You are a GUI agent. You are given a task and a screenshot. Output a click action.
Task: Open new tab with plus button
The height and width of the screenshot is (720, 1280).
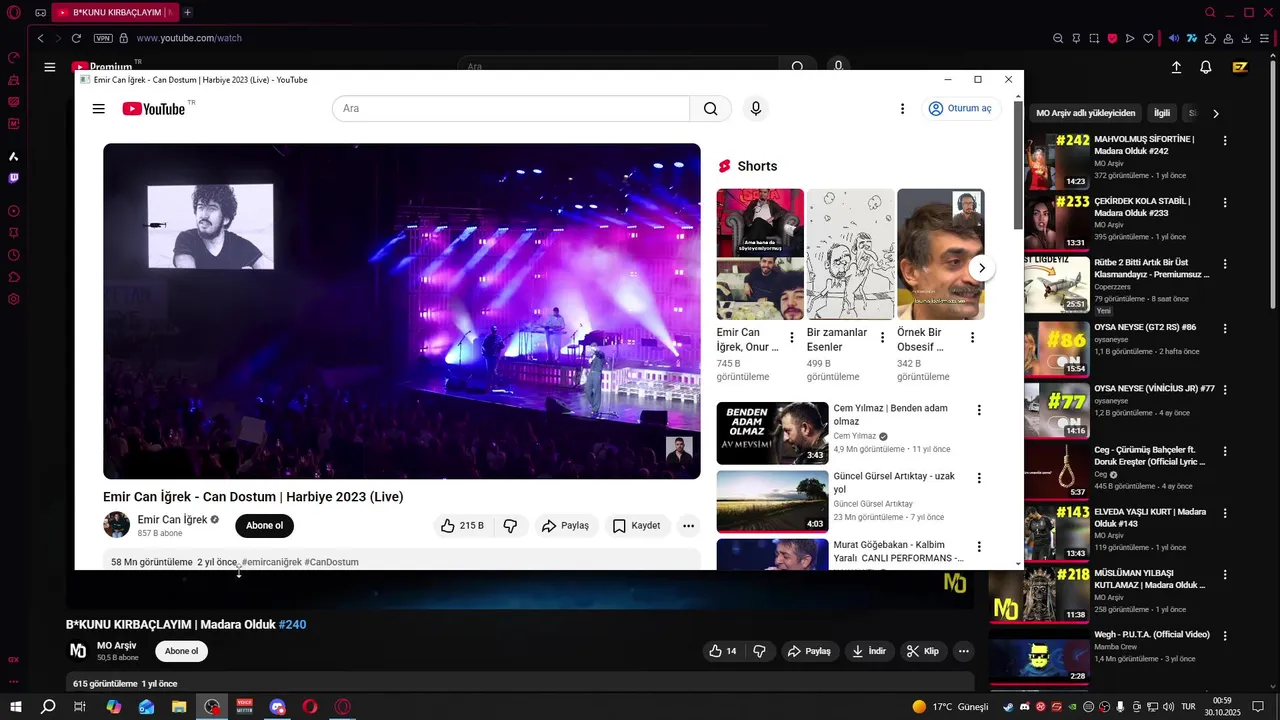click(x=187, y=12)
